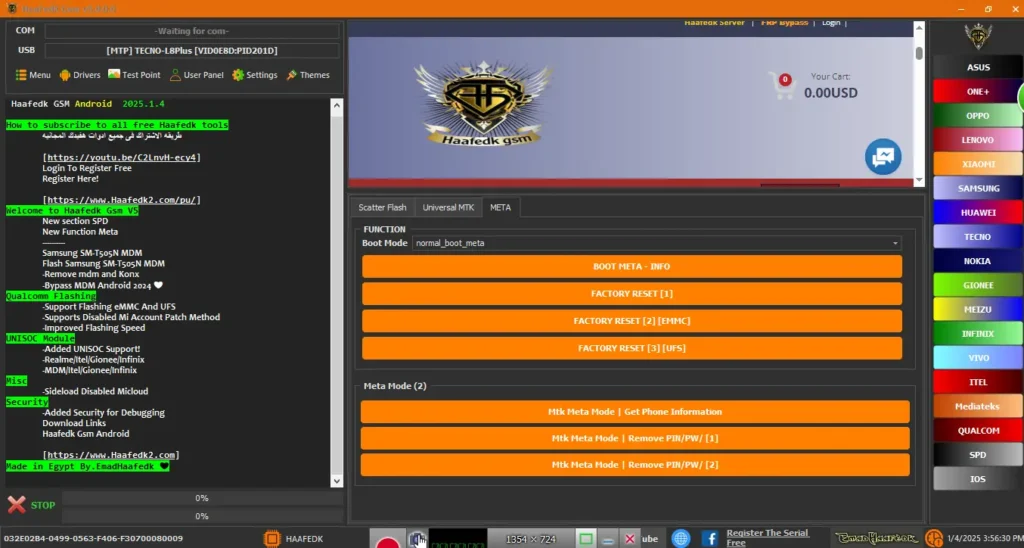1024x548 pixels.
Task: Select the SAMSUNG brand button
Action: [978, 188]
